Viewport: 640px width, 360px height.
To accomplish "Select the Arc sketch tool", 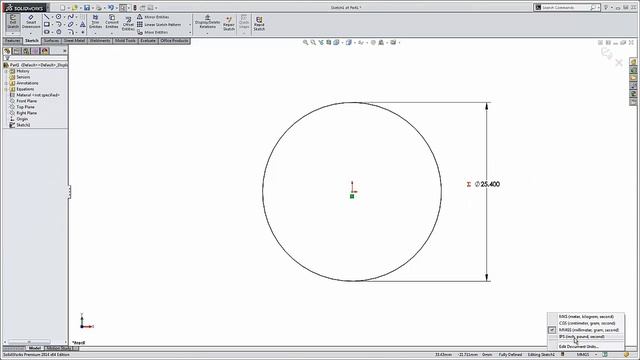I will 59,24.
